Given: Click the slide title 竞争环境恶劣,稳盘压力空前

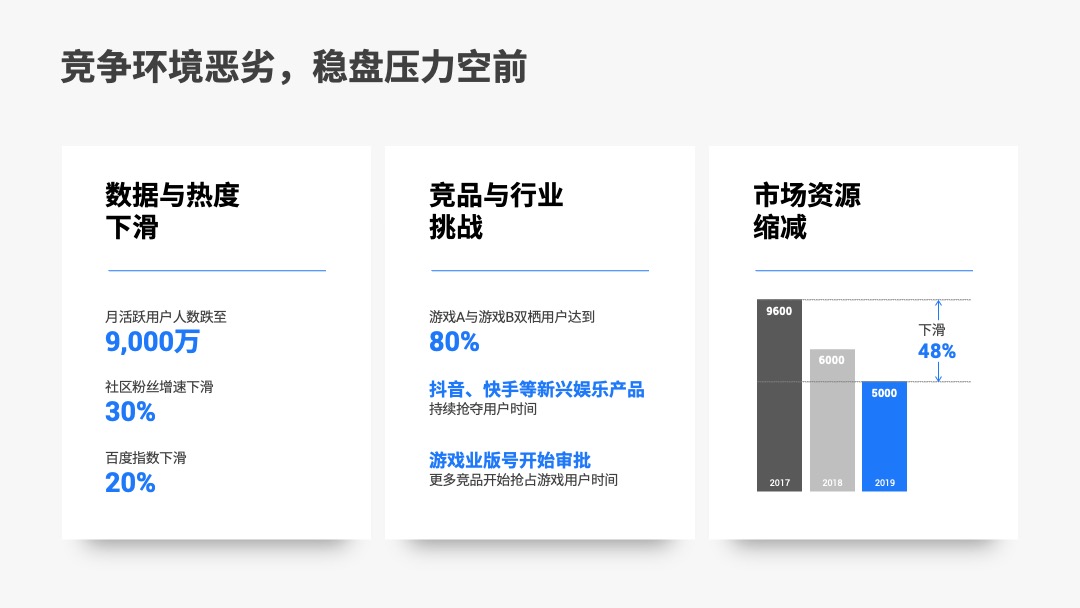Looking at the screenshot, I should coord(293,67).
